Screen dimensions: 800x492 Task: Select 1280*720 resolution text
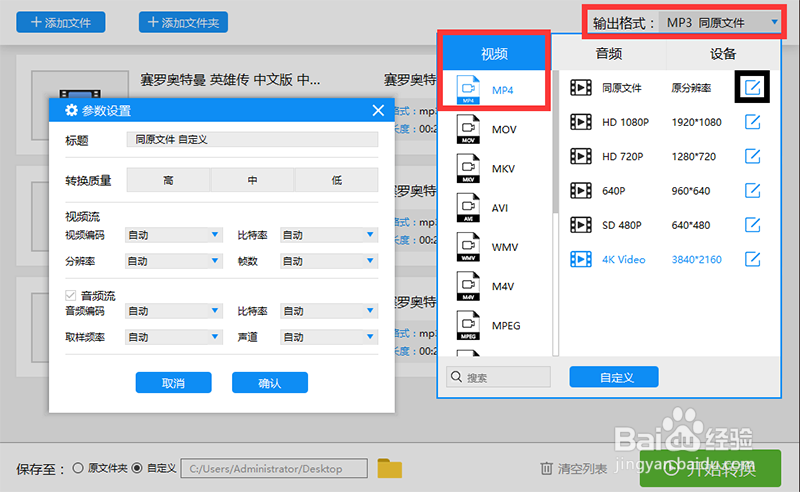coord(693,157)
